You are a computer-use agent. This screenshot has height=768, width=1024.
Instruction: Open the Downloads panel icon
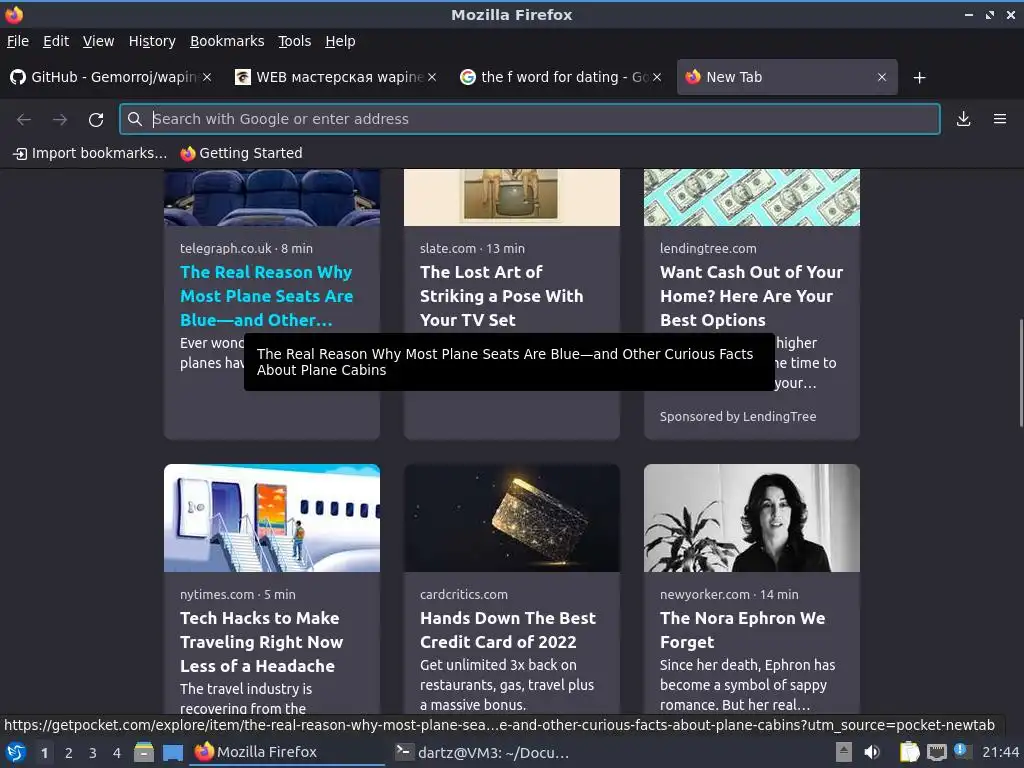point(963,119)
